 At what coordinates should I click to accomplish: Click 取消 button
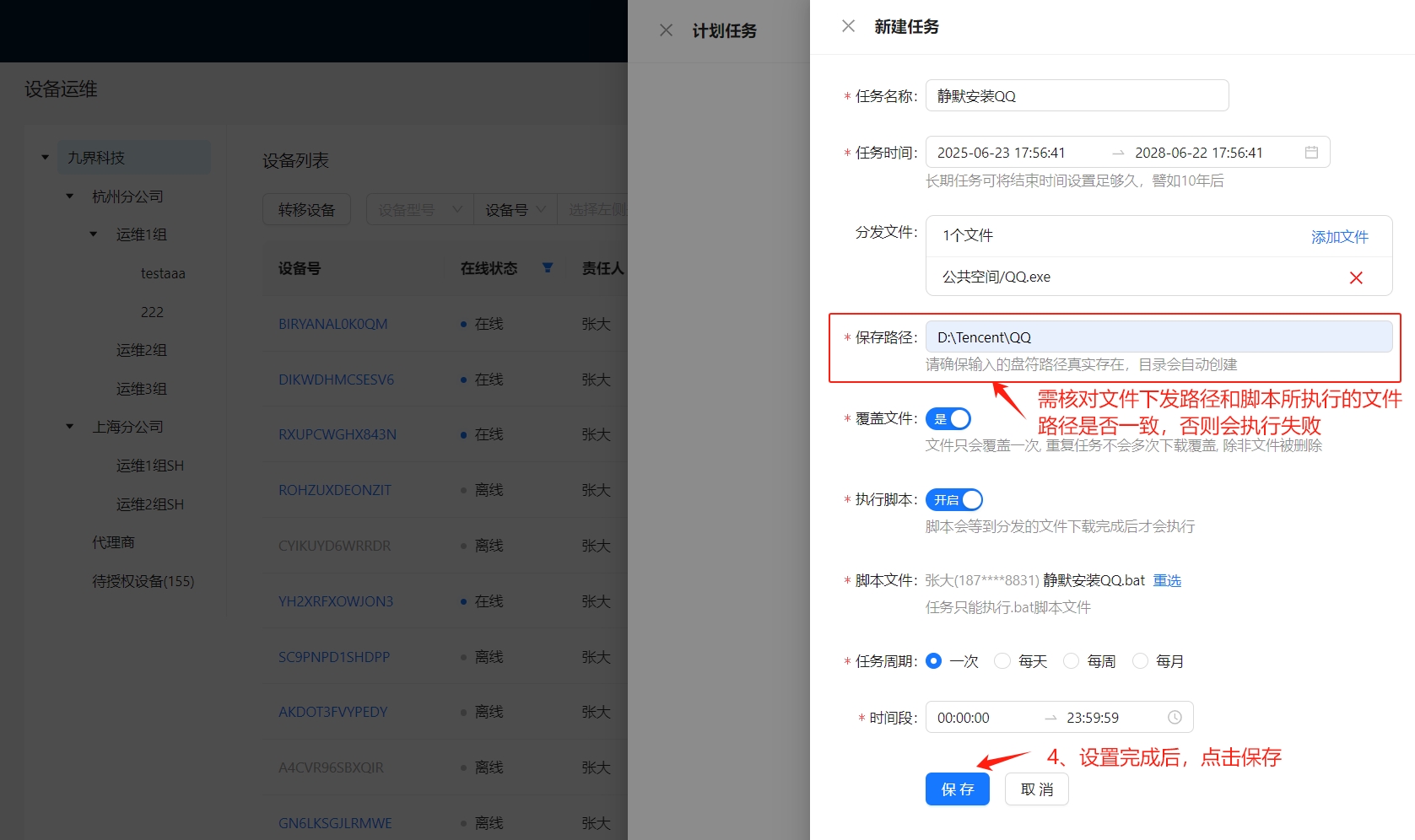click(1037, 789)
